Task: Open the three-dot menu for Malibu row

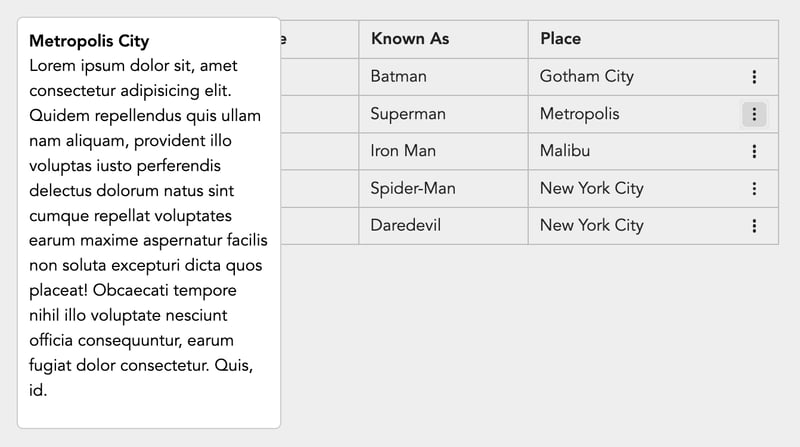Action: tap(754, 152)
